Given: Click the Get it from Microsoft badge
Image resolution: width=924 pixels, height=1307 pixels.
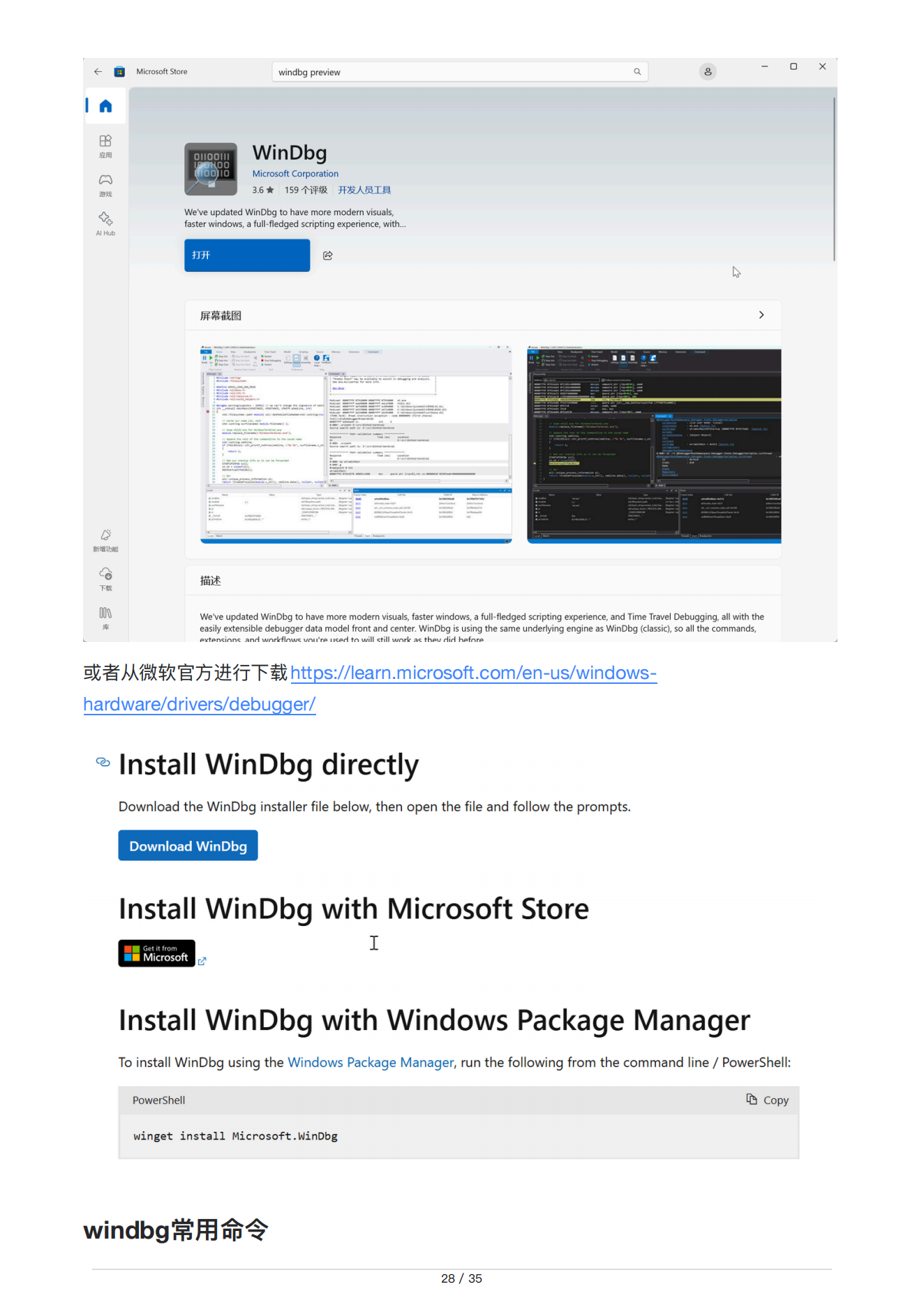Looking at the screenshot, I should point(156,953).
